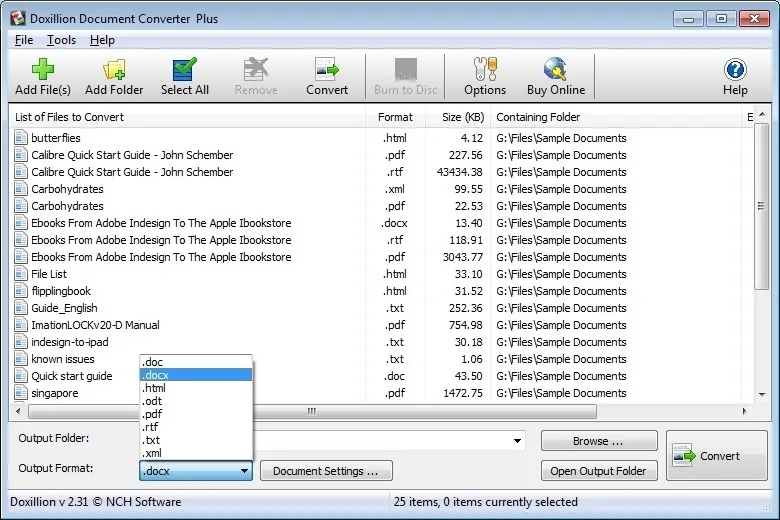The height and width of the screenshot is (520, 780).
Task: Select the file icon beside flipplingbook
Action: click(21, 291)
